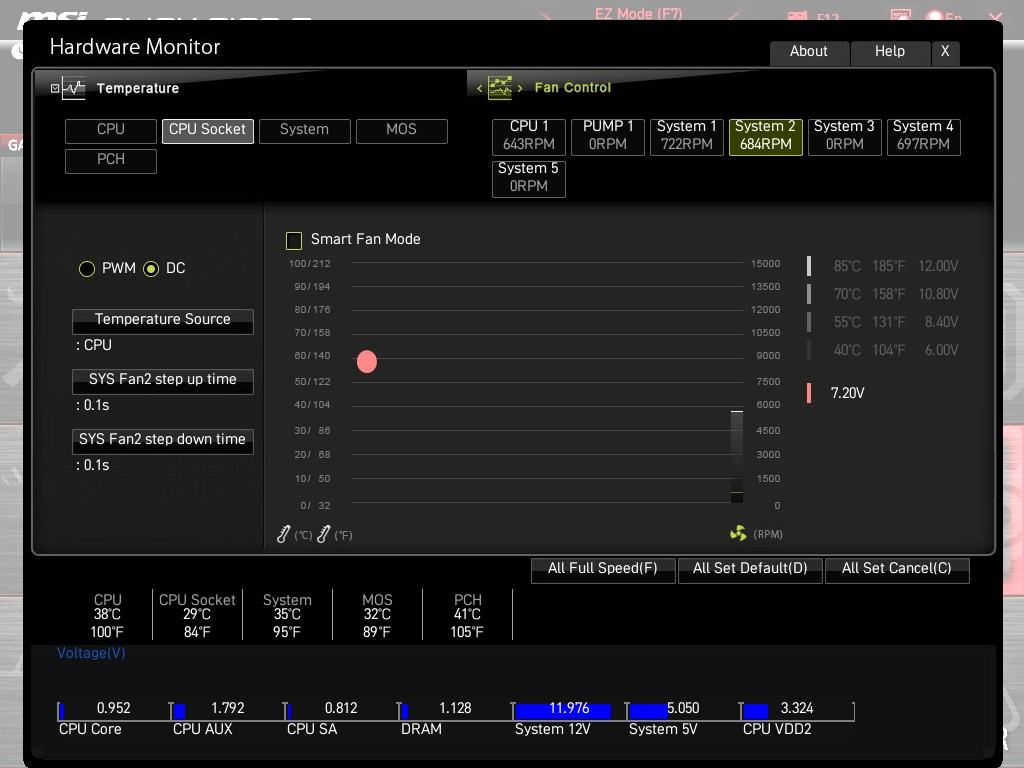The height and width of the screenshot is (768, 1024).
Task: Click the DRAM 1.128 voltage value
Action: click(x=455, y=708)
